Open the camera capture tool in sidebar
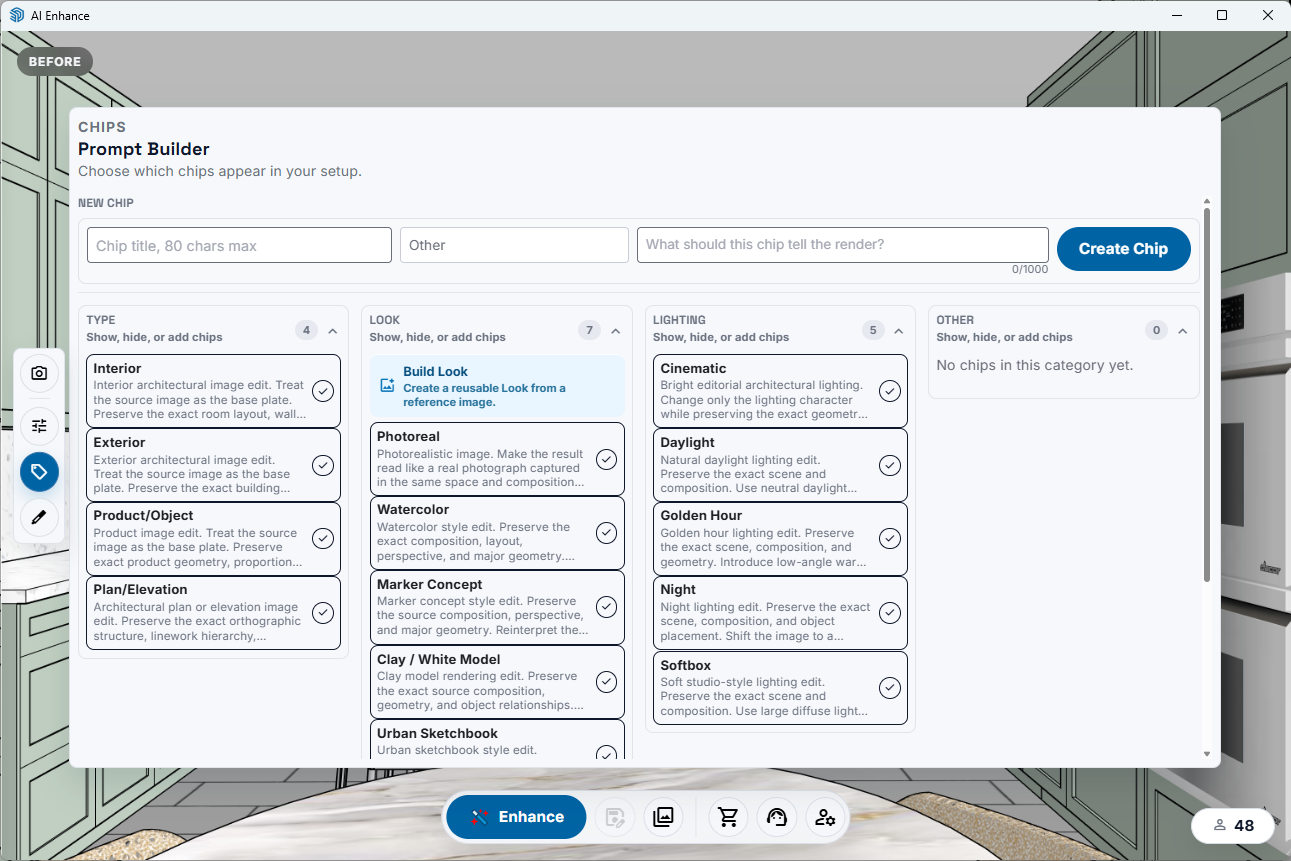 tap(39, 373)
